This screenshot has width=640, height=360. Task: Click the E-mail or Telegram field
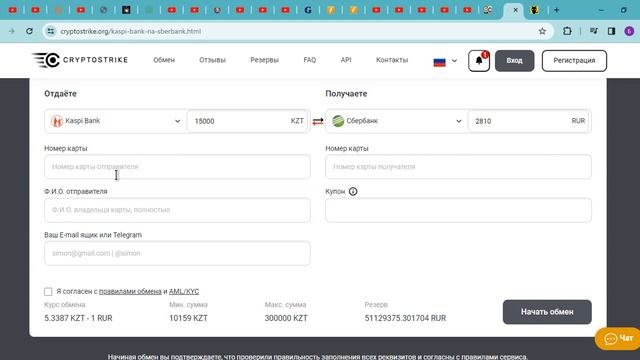pyautogui.click(x=177, y=253)
